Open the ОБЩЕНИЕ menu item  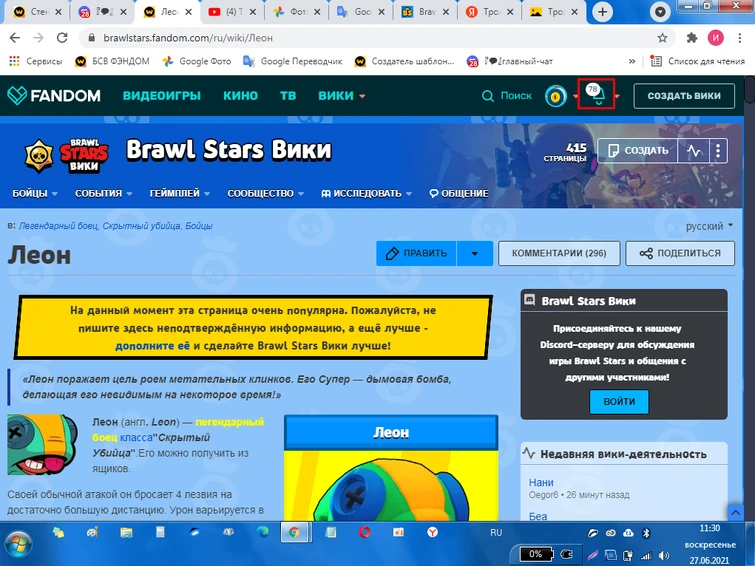pos(459,193)
